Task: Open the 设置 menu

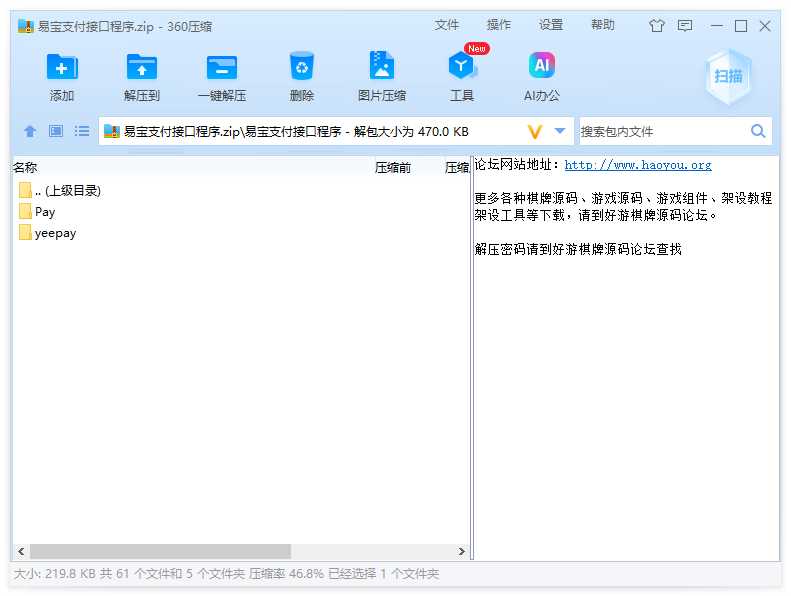Action: [550, 25]
